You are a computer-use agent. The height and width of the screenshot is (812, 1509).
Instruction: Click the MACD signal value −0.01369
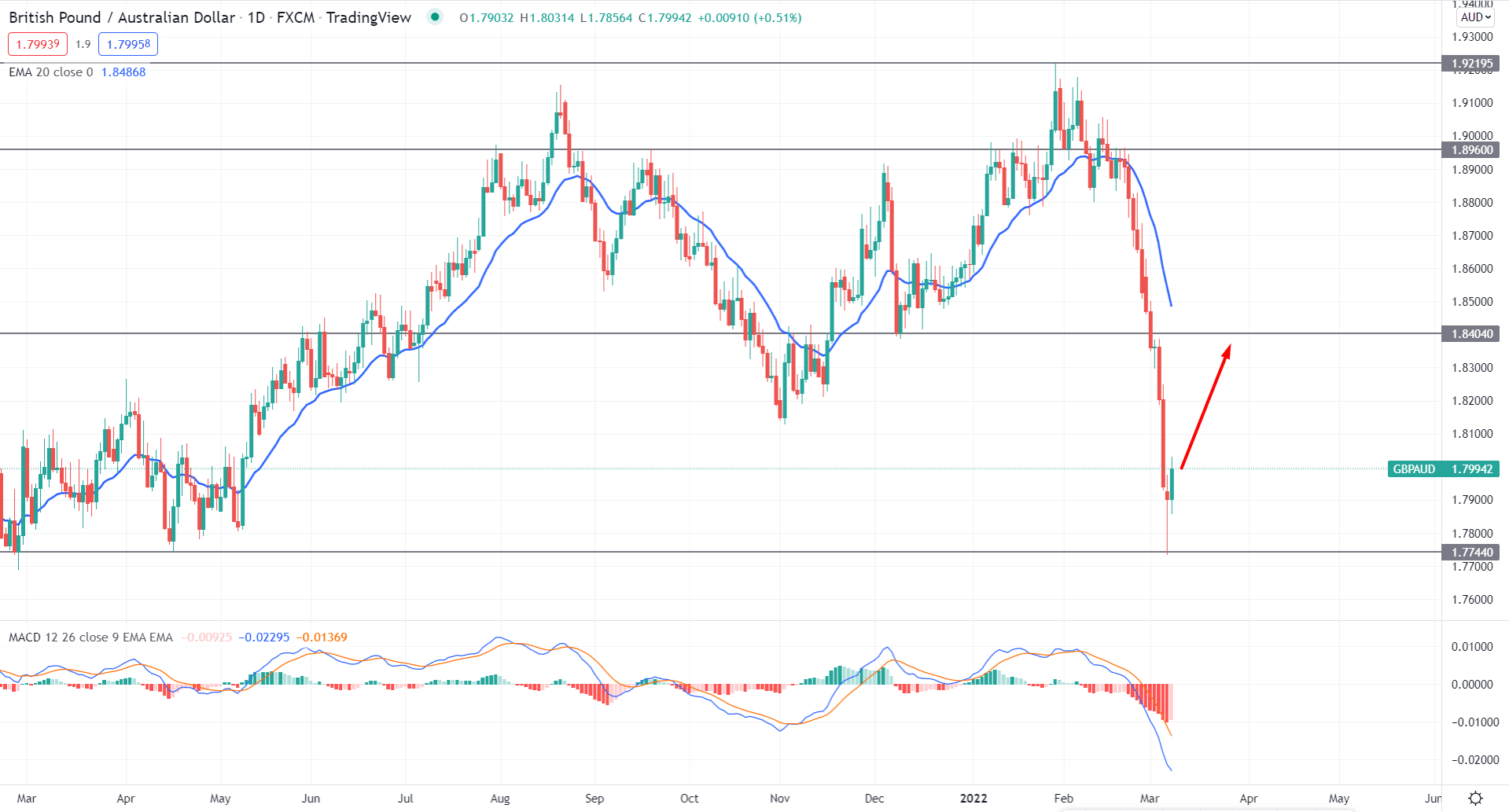click(x=322, y=637)
